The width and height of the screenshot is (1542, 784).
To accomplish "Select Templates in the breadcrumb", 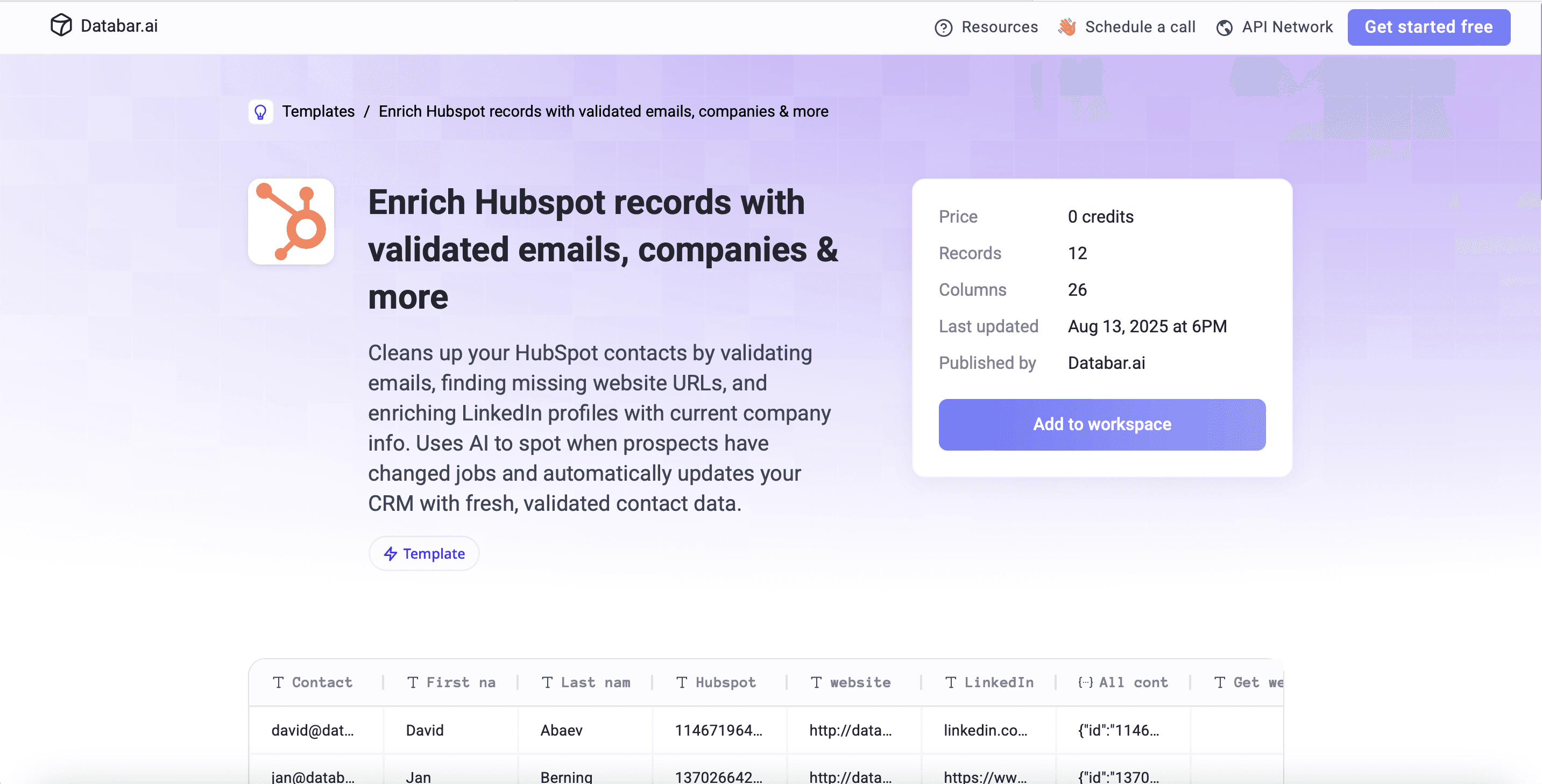I will (x=319, y=111).
